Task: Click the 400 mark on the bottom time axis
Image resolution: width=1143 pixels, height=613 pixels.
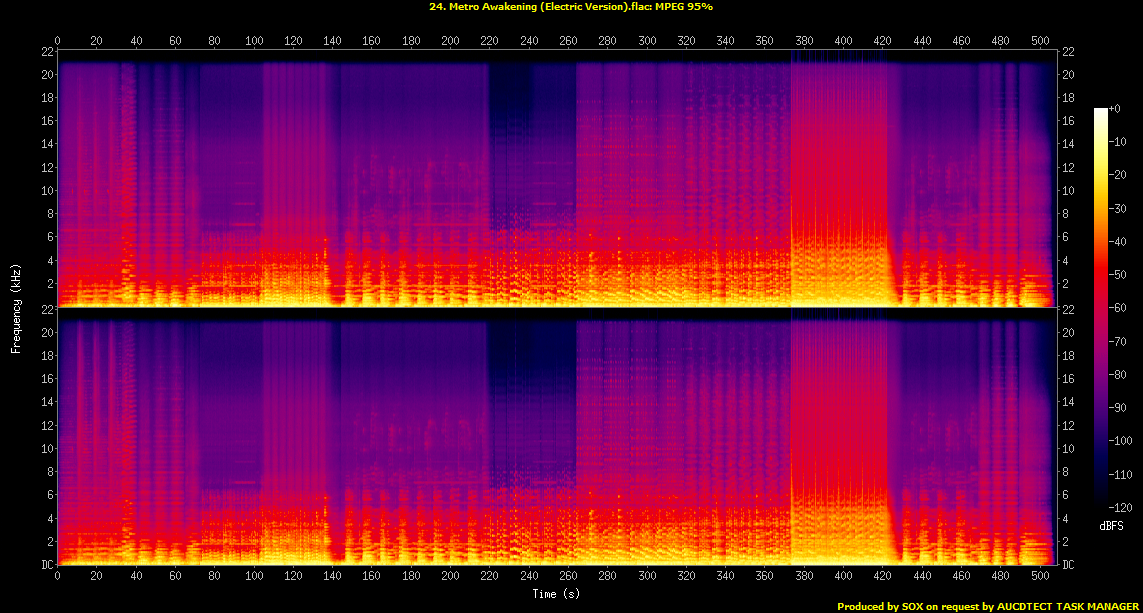Action: (x=844, y=577)
